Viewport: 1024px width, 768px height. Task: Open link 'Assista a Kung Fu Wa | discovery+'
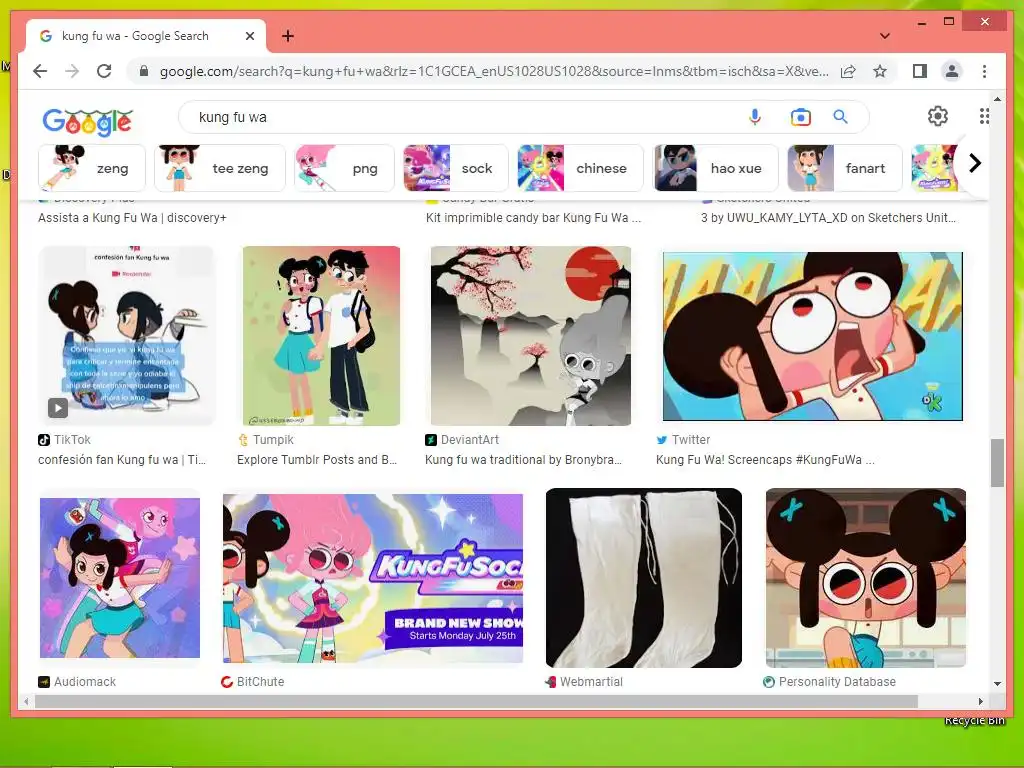click(132, 218)
